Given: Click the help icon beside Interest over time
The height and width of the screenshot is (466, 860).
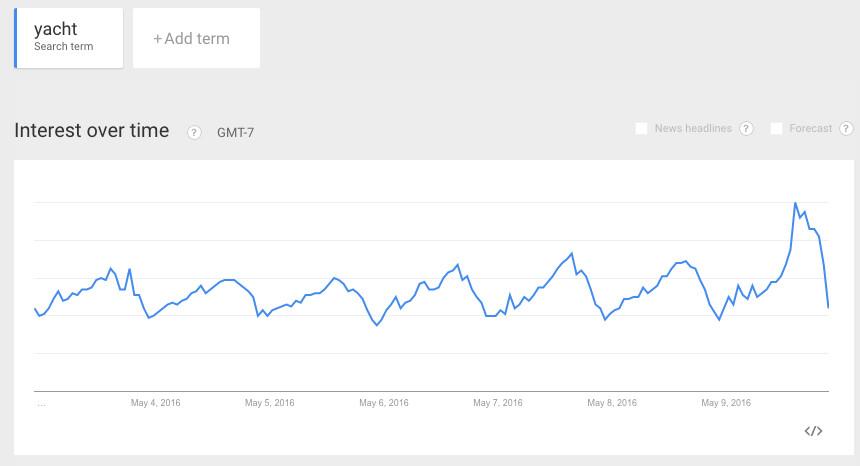Looking at the screenshot, I should 195,132.
